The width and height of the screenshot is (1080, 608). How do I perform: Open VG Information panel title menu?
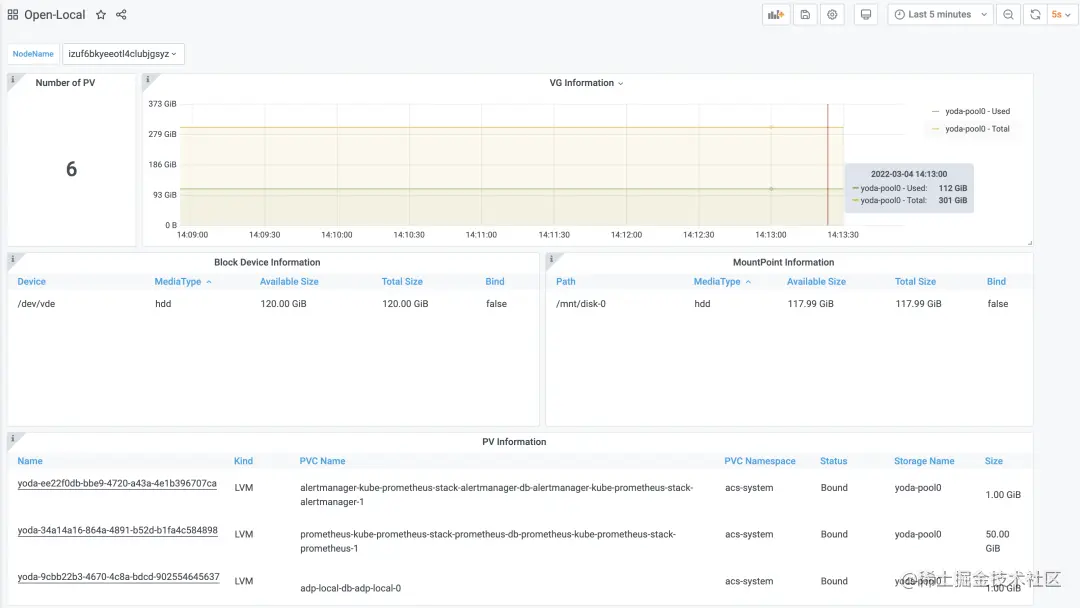click(586, 83)
